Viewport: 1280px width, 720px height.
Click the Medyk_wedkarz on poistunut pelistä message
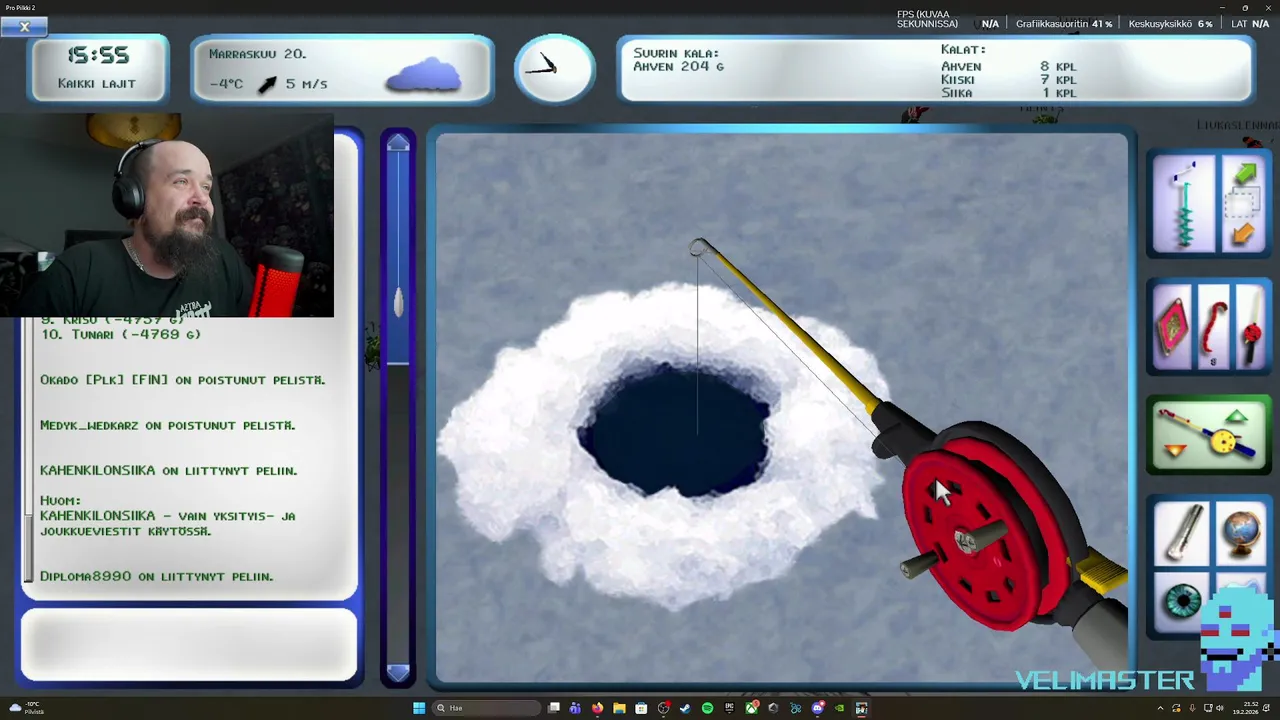coord(167,425)
